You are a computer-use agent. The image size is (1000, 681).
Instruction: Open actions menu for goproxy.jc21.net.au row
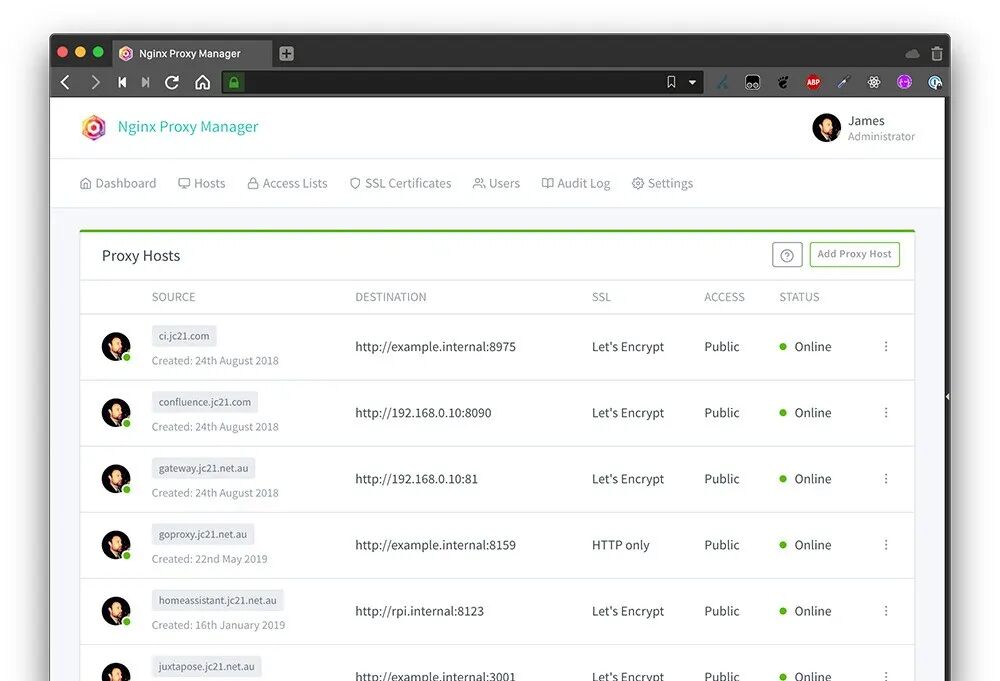pyautogui.click(x=886, y=545)
